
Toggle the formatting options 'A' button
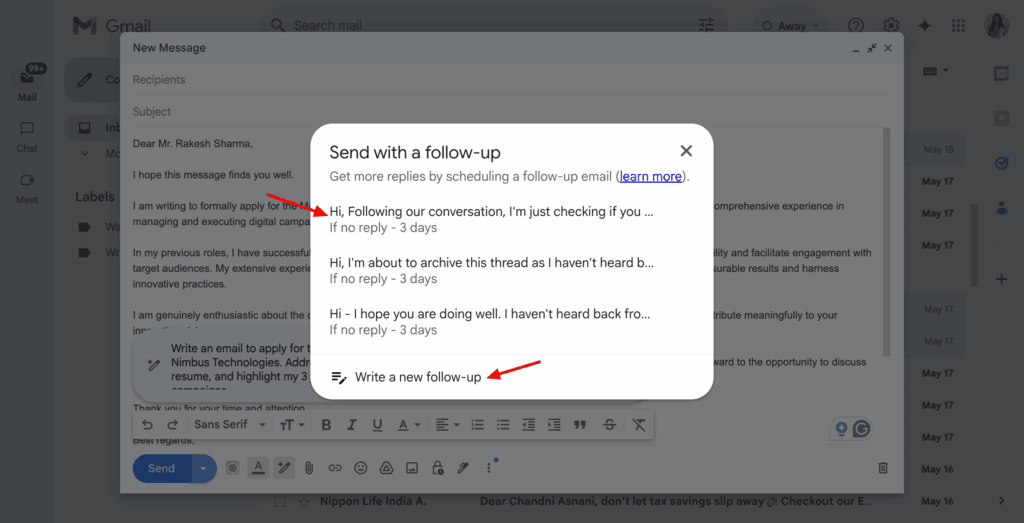click(x=259, y=468)
